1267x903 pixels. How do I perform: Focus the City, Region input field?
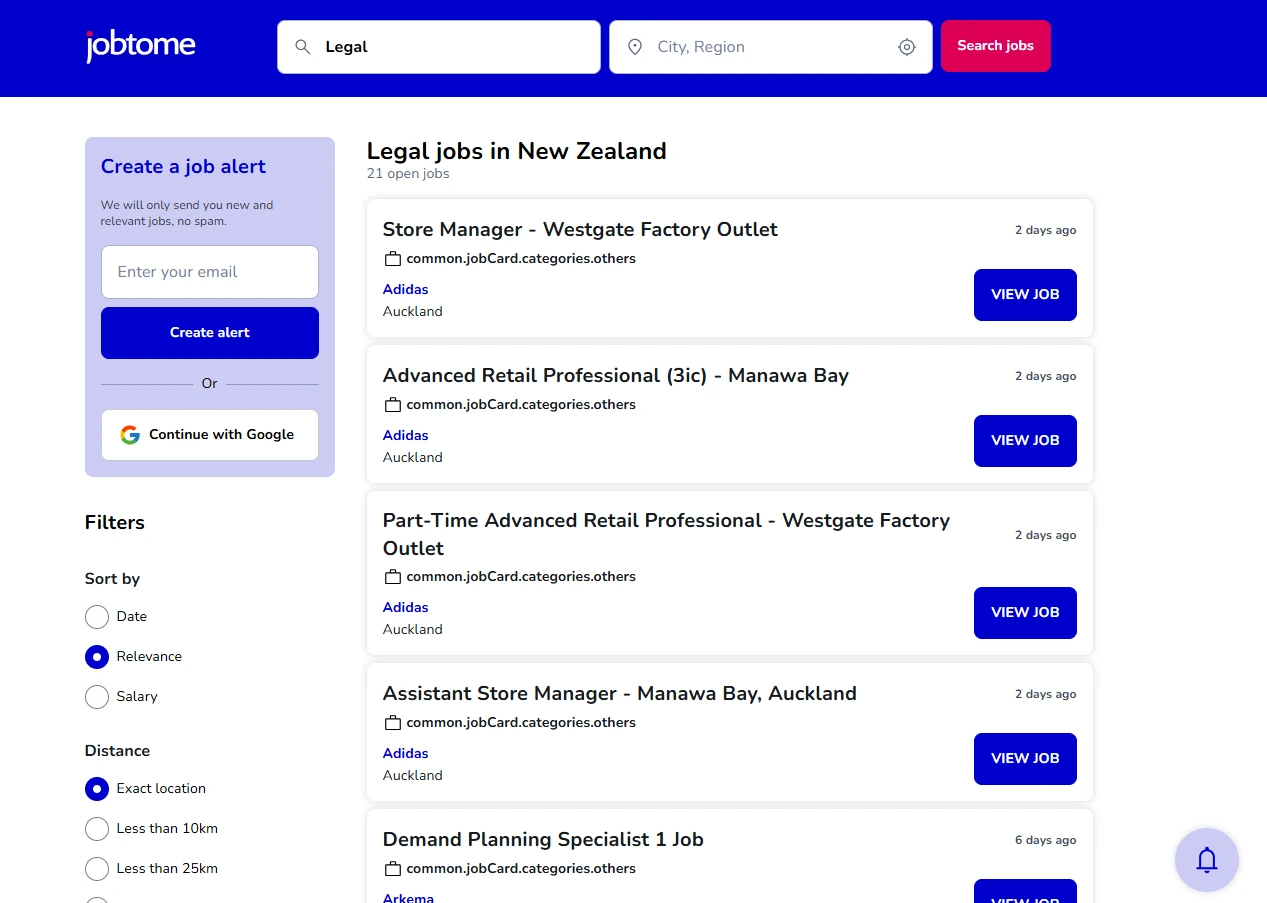[771, 47]
